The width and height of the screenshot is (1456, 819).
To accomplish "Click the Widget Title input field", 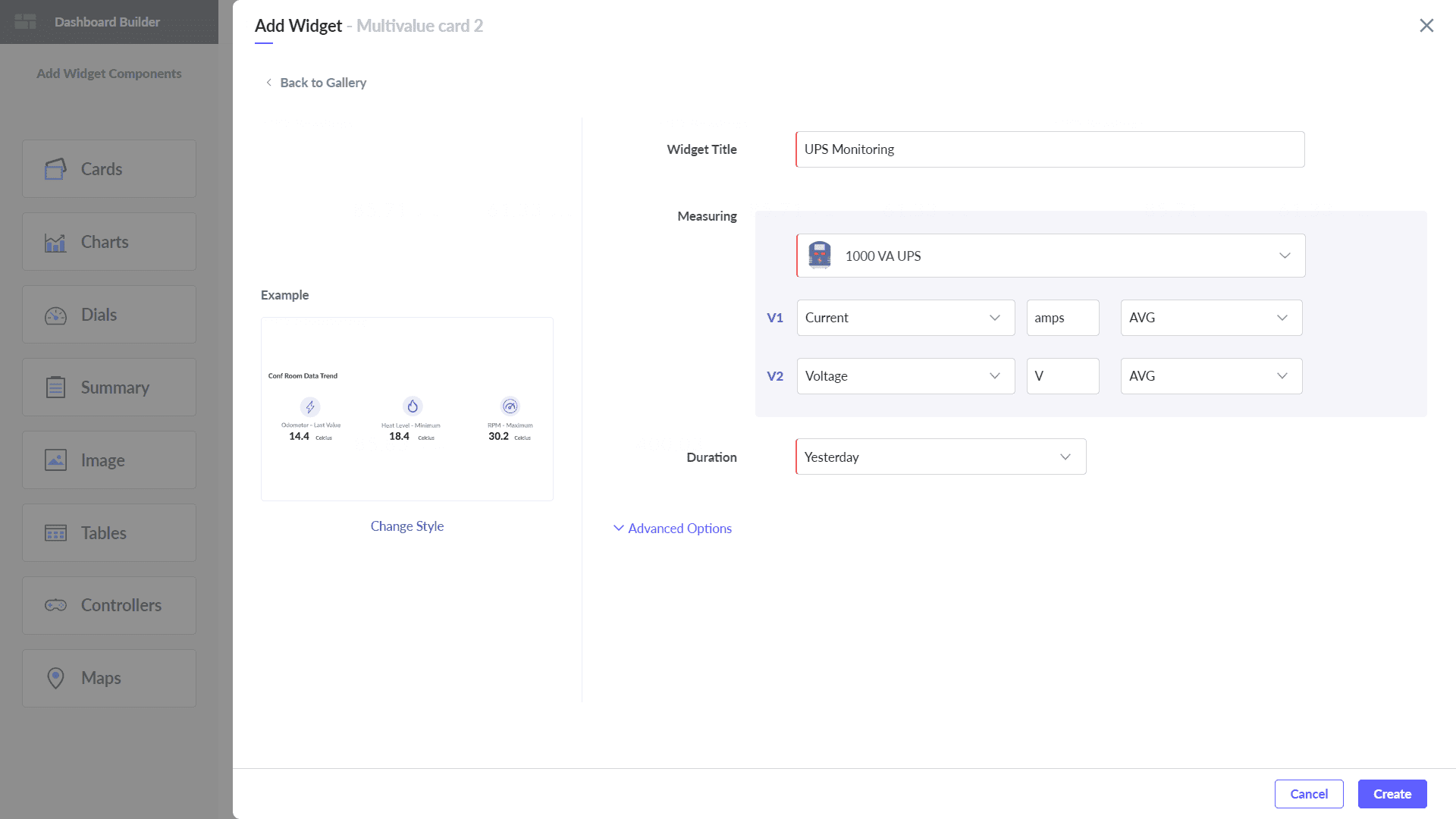I will tap(1050, 149).
